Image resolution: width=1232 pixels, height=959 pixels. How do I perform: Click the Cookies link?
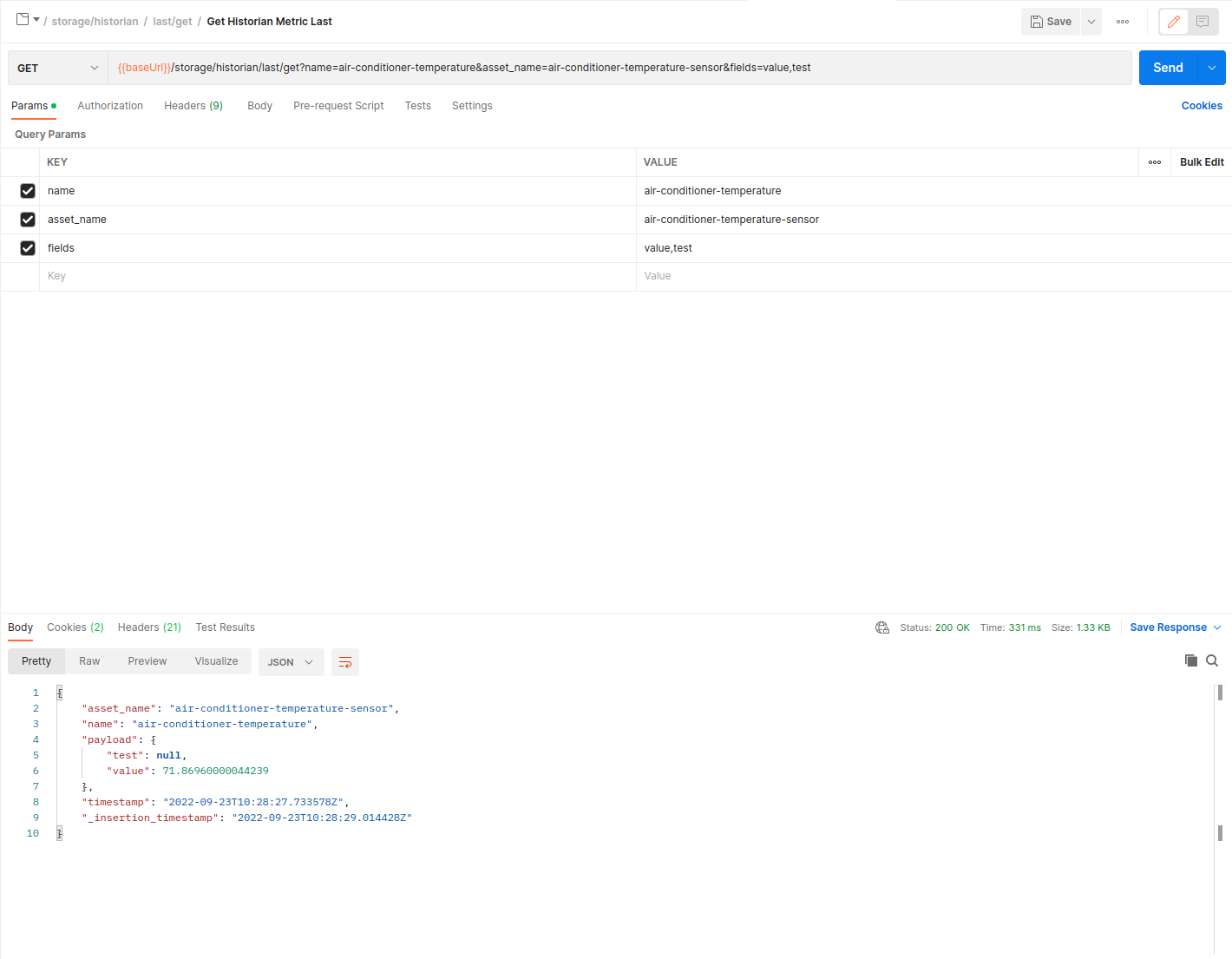[1202, 106]
